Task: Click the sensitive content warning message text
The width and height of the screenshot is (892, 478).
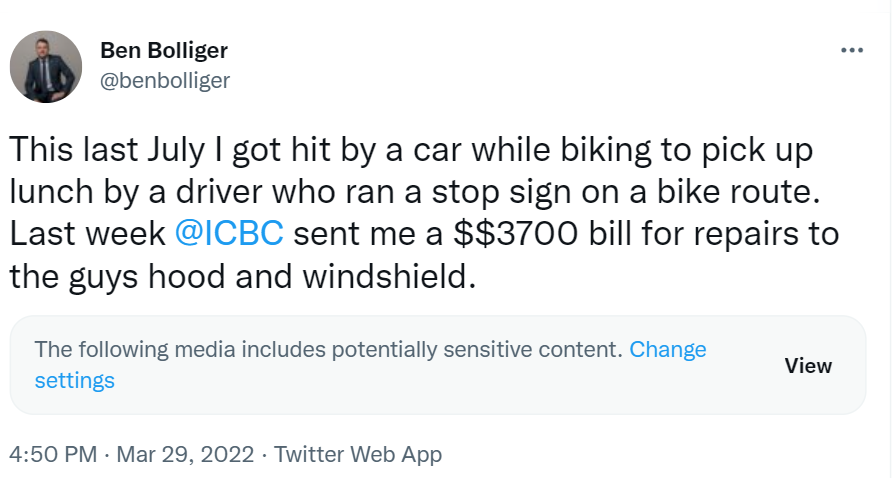Action: (328, 350)
